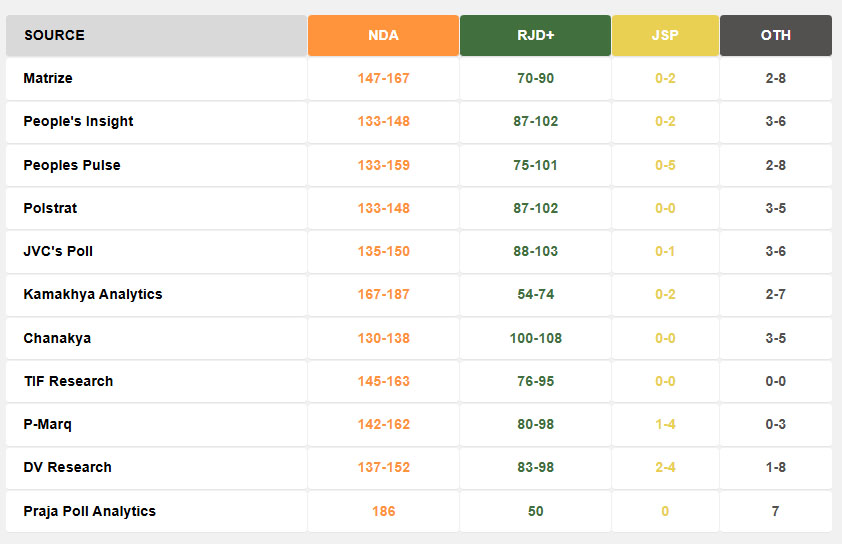Click the Peoples Pulse source name
The image size is (842, 544).
click(x=72, y=165)
